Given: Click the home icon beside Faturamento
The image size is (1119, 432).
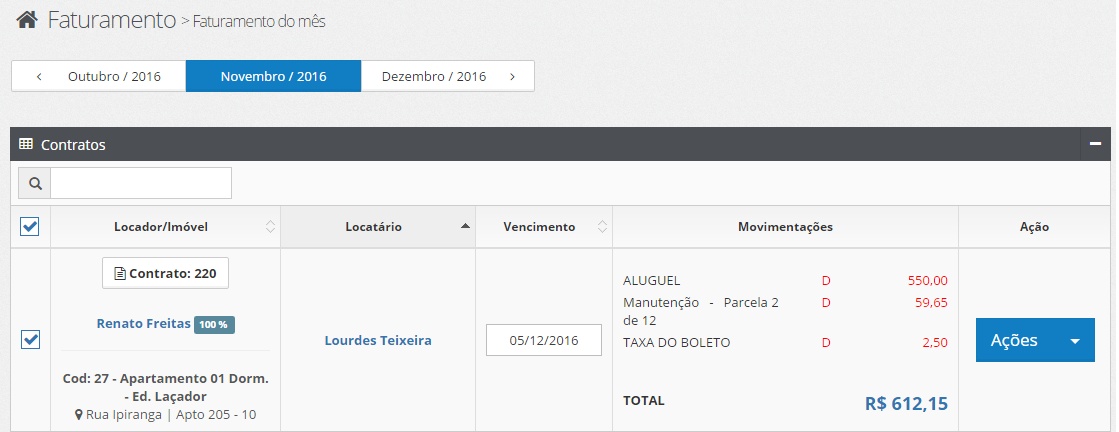Looking at the screenshot, I should 27,19.
